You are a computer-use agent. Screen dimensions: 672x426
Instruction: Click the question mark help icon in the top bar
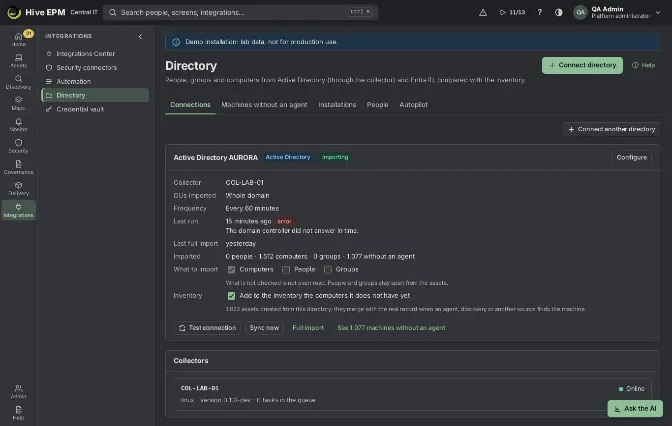point(539,12)
